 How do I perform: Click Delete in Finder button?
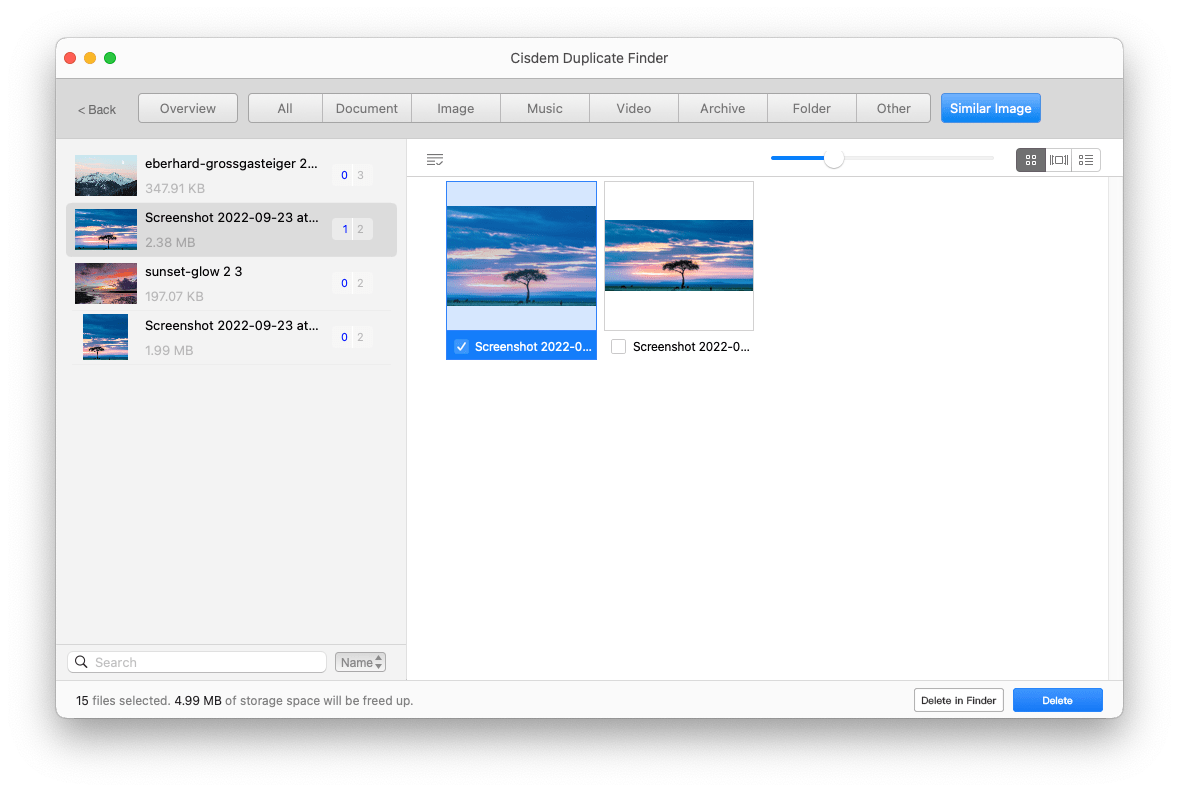tap(958, 700)
